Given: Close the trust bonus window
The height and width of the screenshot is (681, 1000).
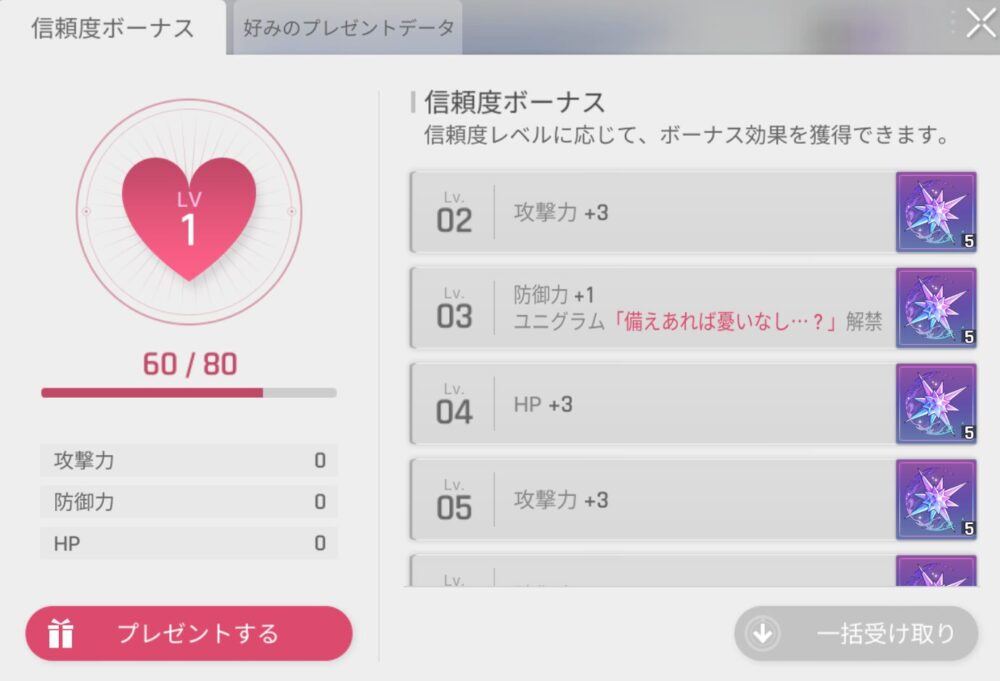Looking at the screenshot, I should click(979, 24).
